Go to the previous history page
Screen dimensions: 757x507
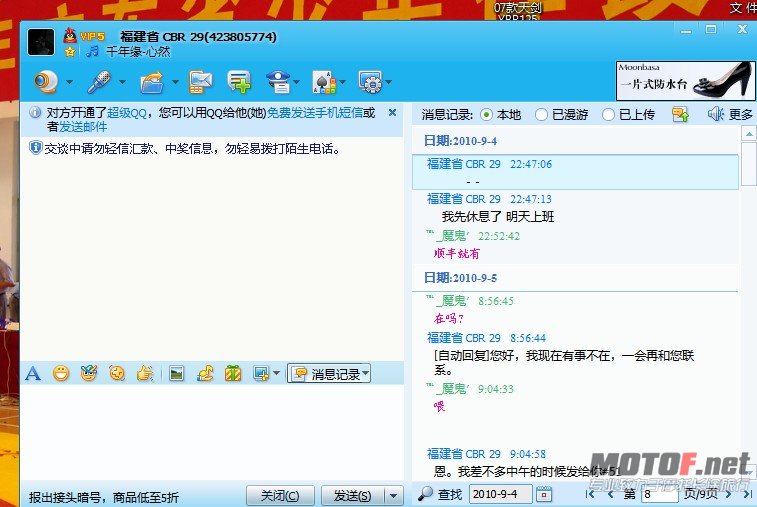[x=611, y=494]
